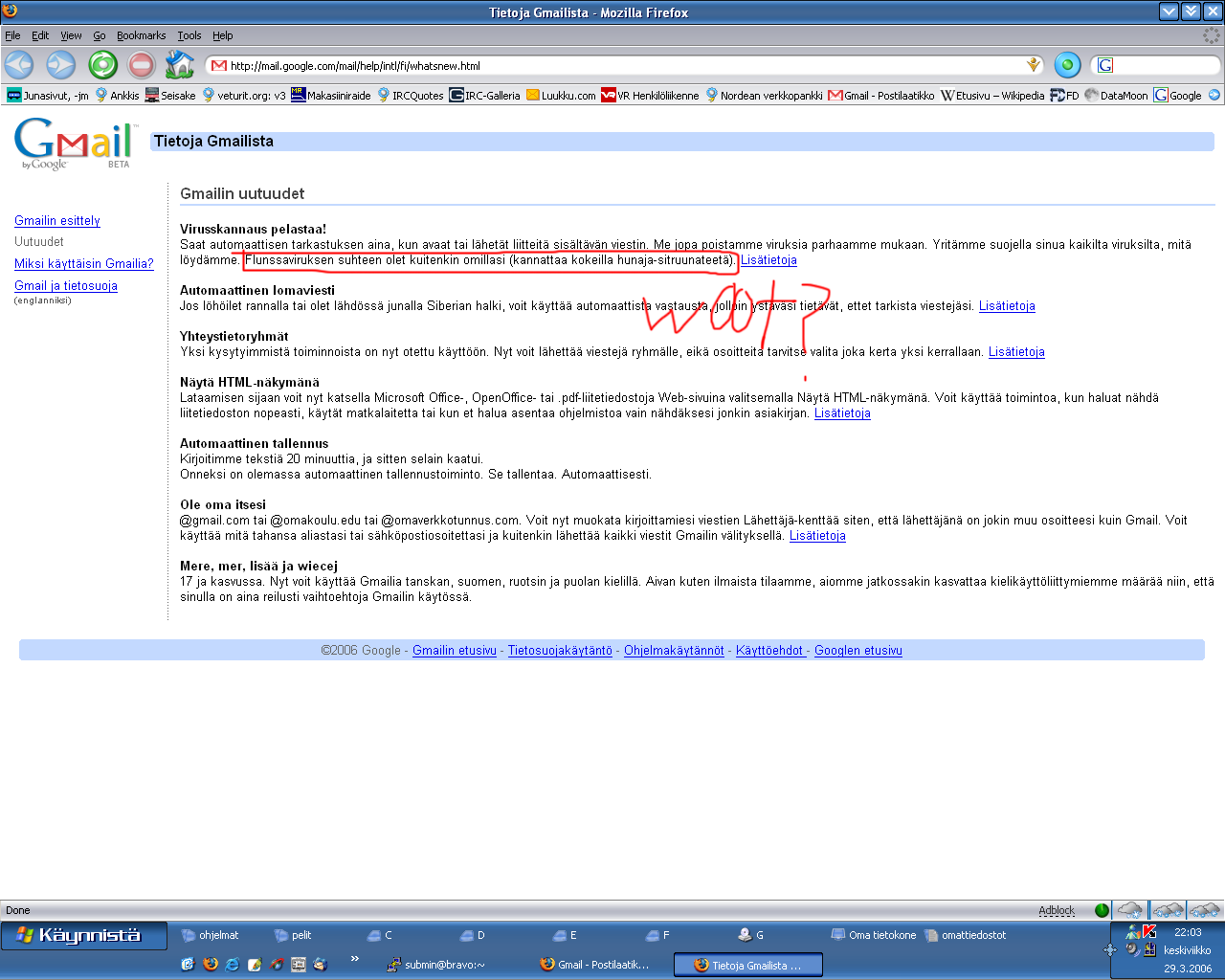The height and width of the screenshot is (980, 1225).
Task: Click the red Stop loading button
Action: (142, 65)
